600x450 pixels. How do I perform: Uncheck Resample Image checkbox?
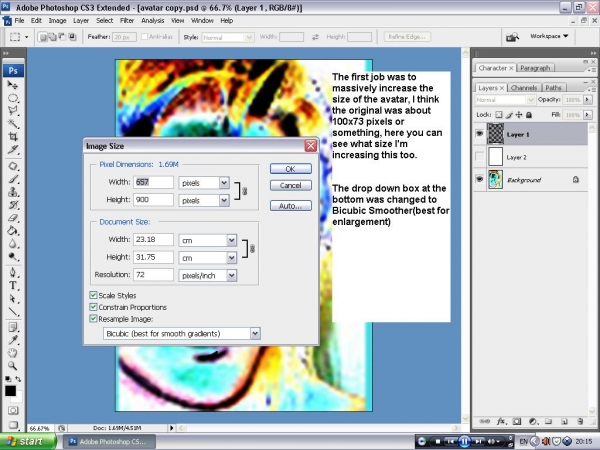[x=93, y=318]
